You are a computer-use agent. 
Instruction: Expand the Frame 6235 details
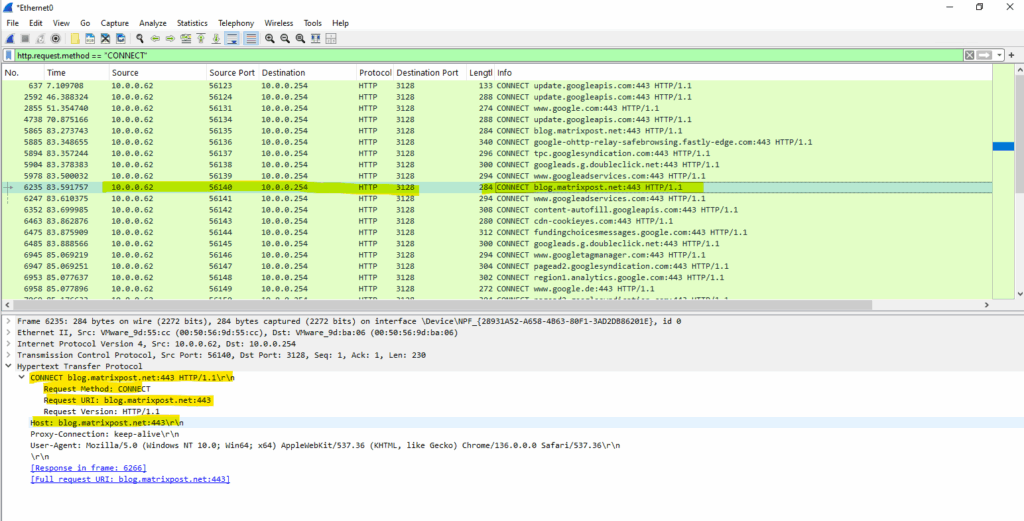8,321
